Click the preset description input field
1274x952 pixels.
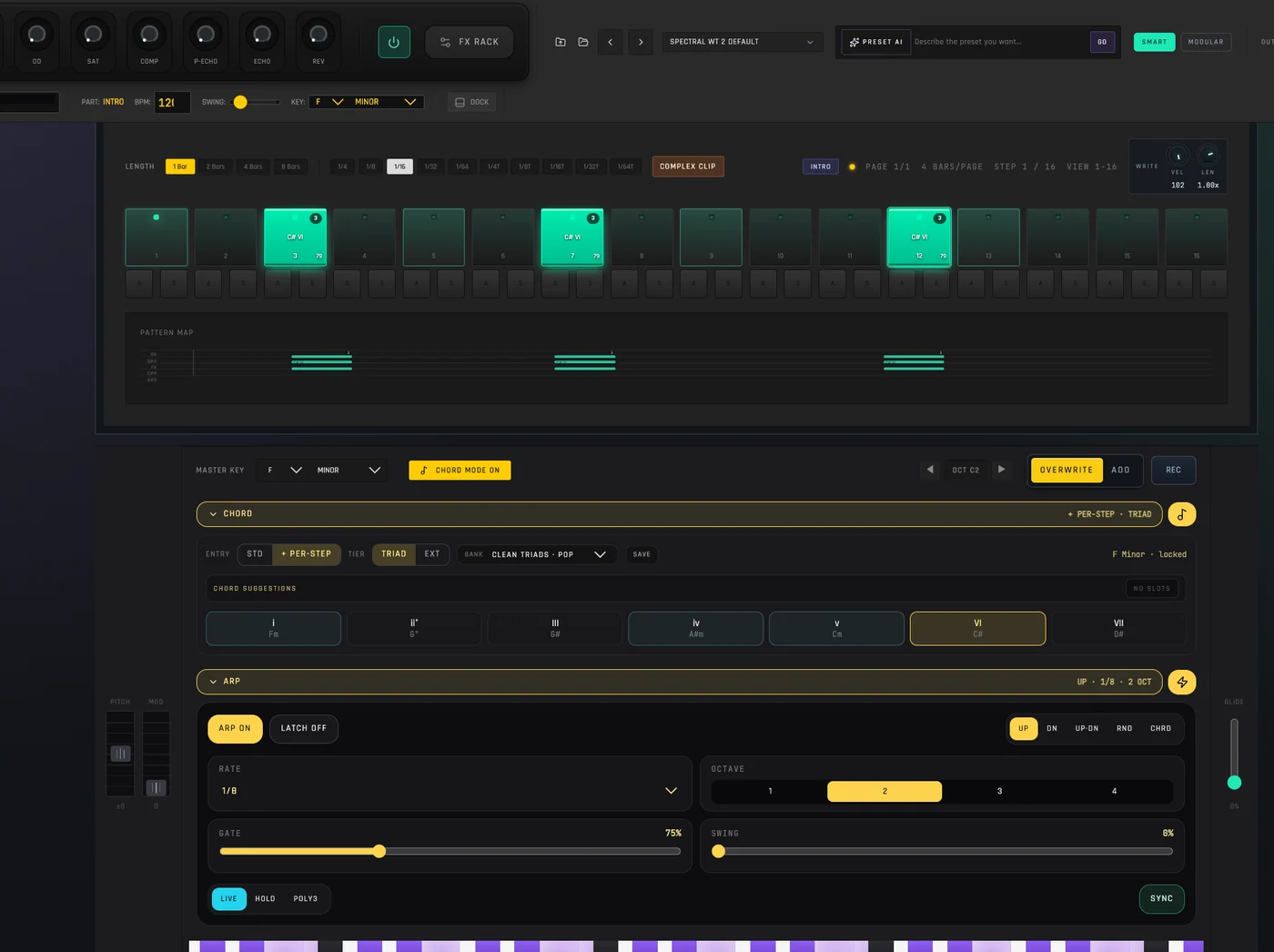click(999, 42)
